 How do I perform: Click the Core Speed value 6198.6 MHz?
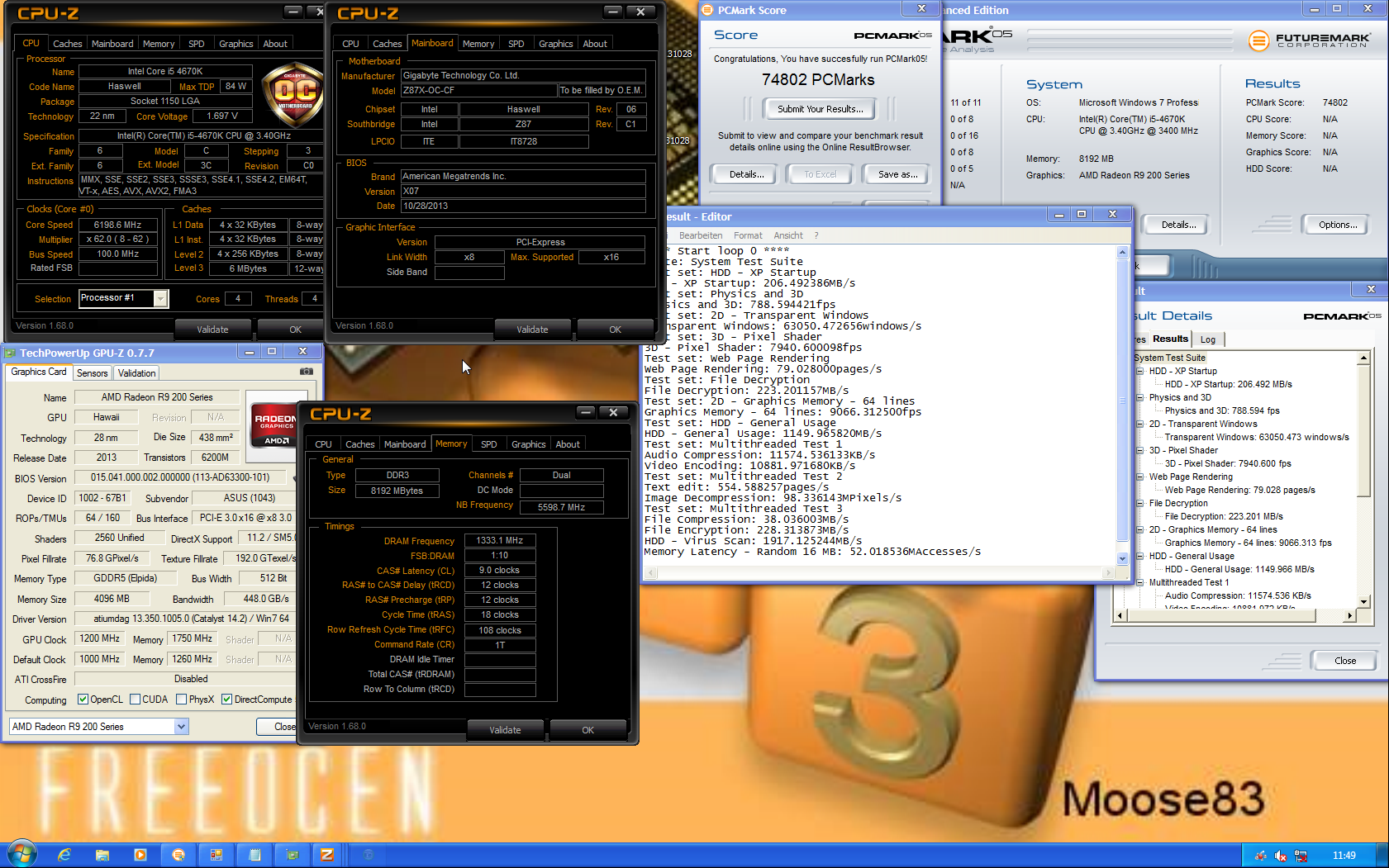point(118,225)
